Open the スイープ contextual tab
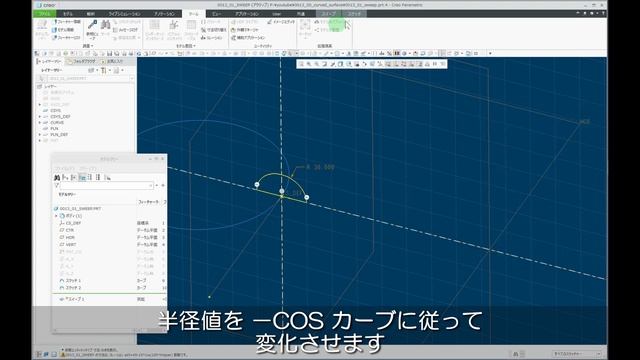Viewport: 640px width, 360px height. pos(329,13)
